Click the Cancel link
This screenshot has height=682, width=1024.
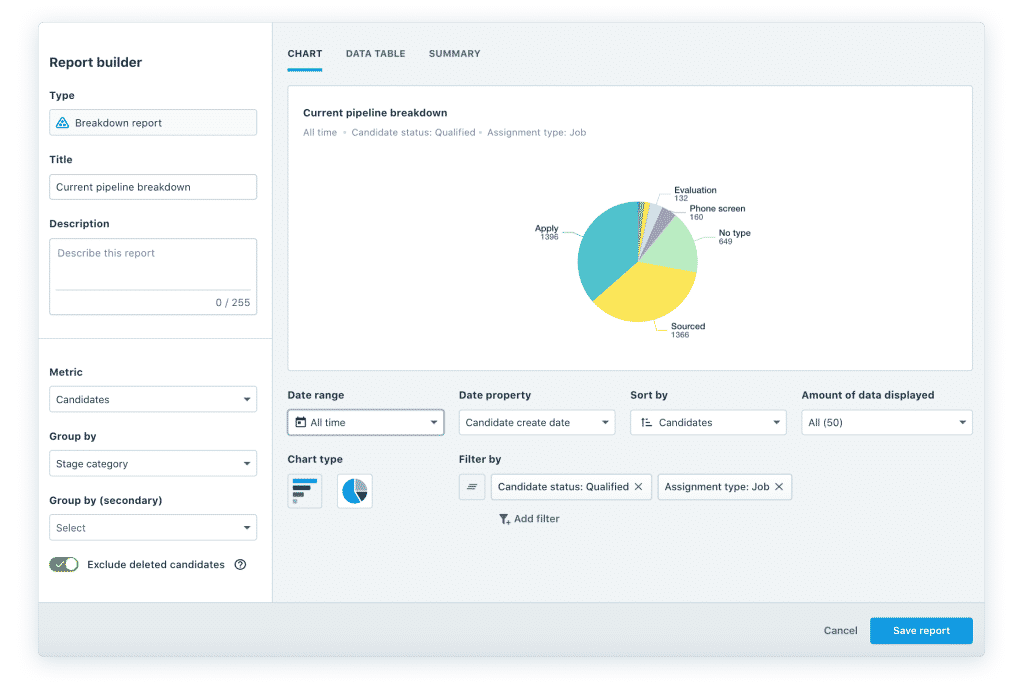[840, 630]
